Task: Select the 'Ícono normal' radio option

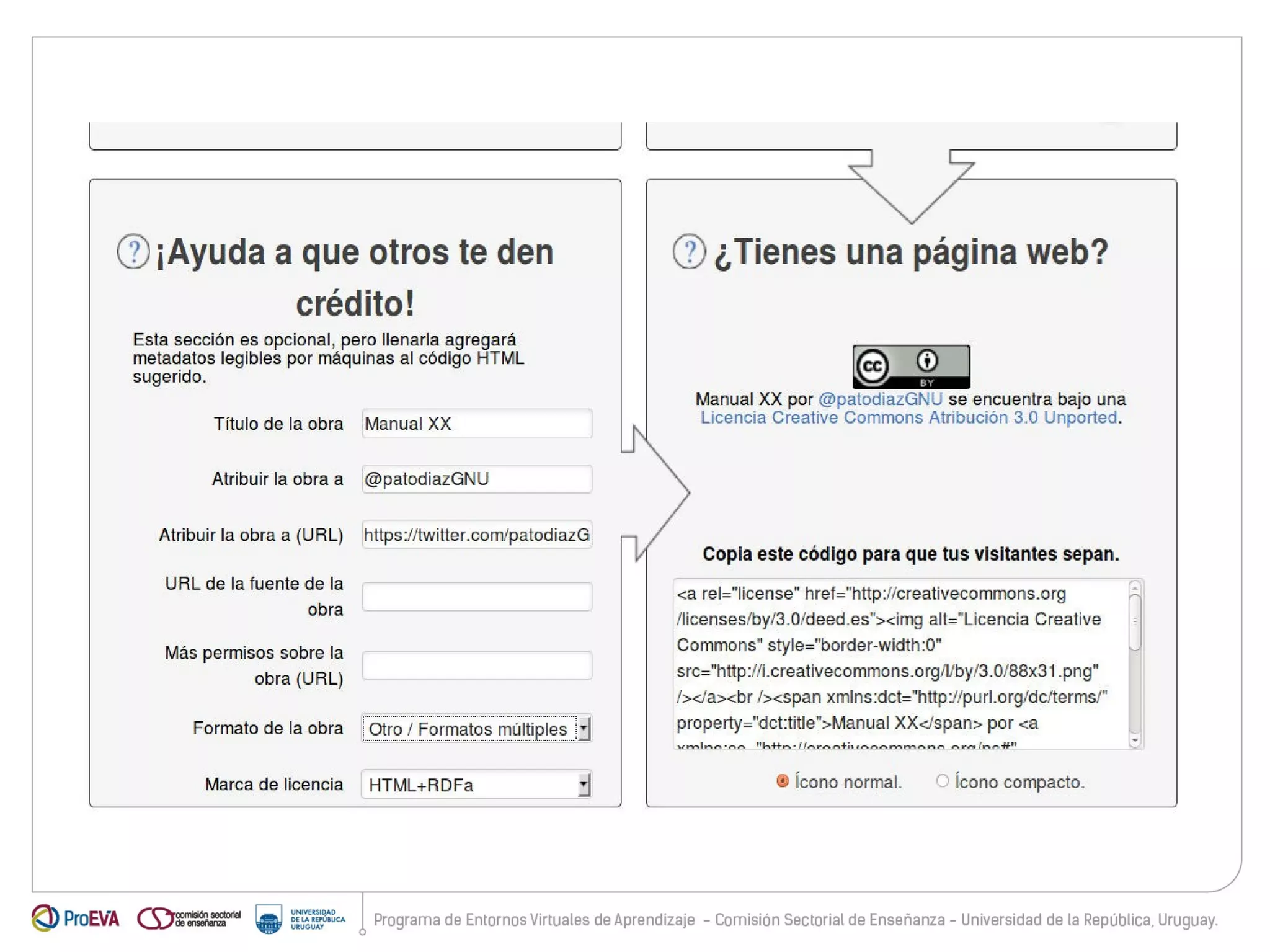Action: pyautogui.click(x=783, y=781)
